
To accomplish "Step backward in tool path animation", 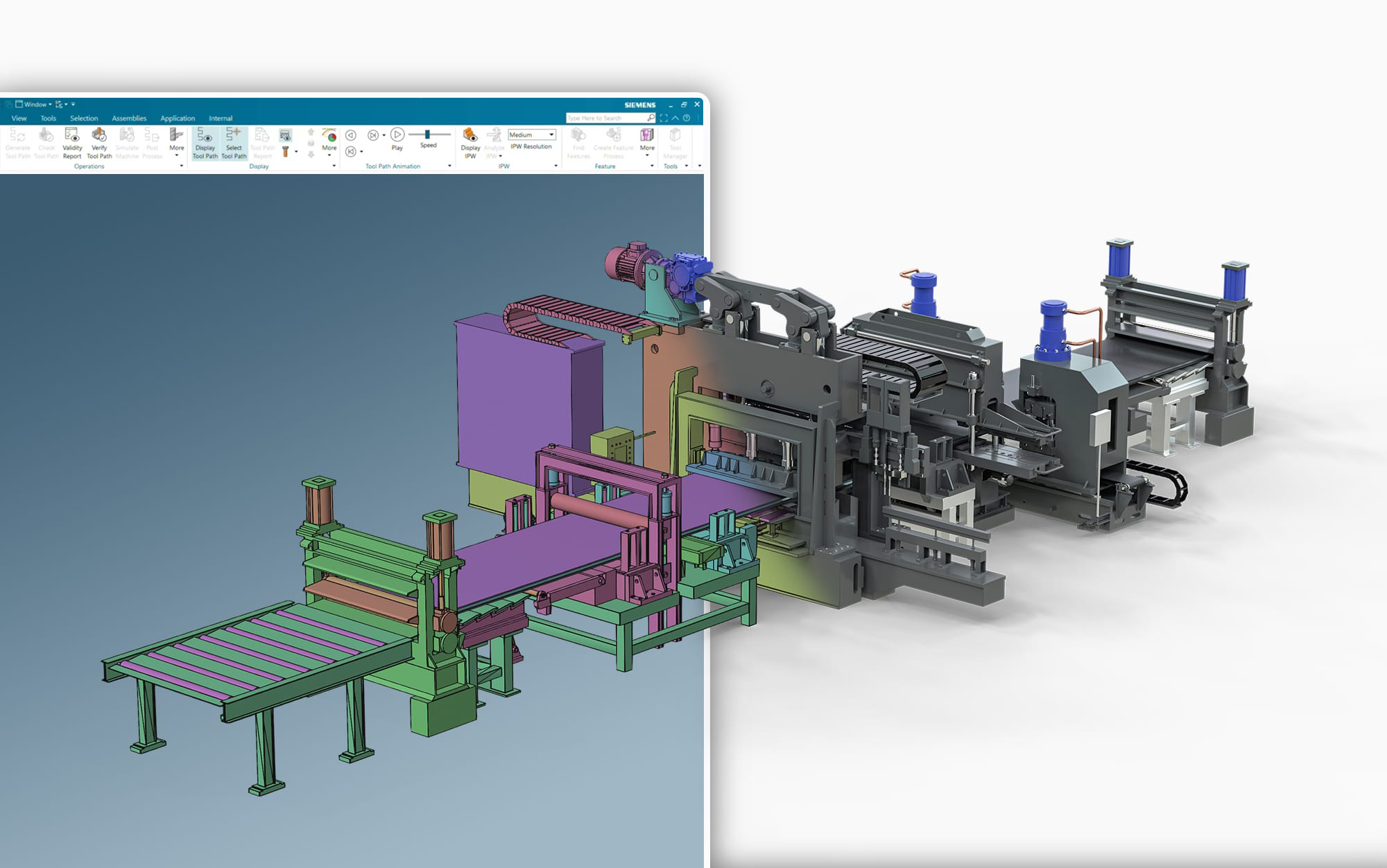I will 351,135.
